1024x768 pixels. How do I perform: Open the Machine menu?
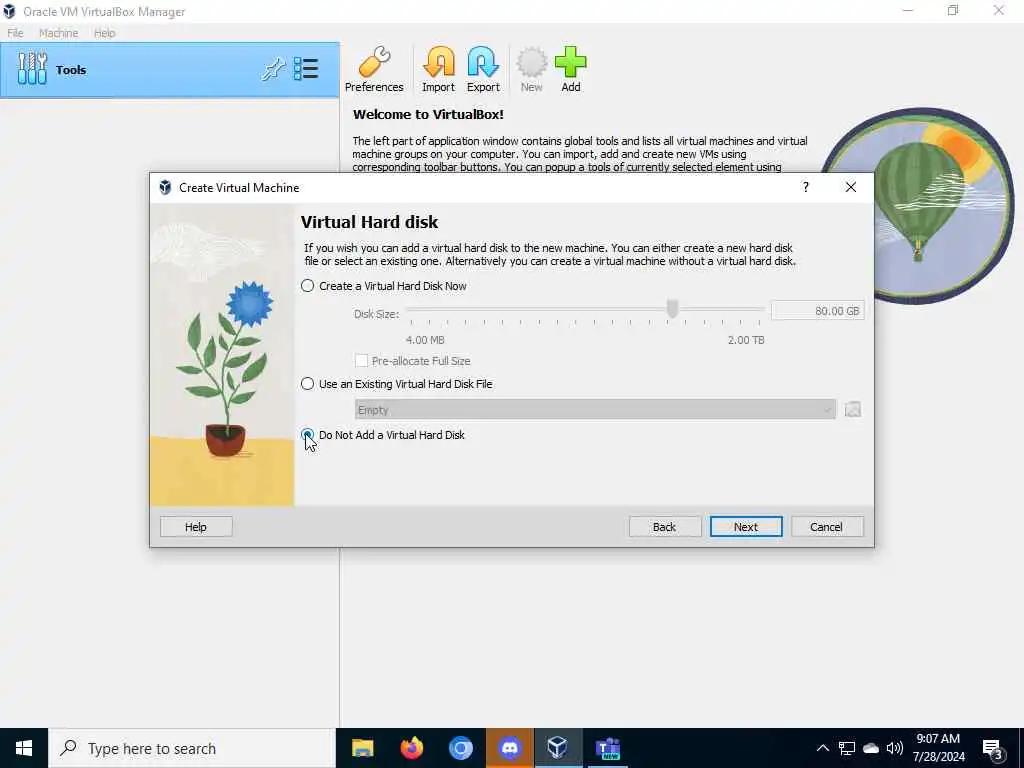(x=58, y=33)
